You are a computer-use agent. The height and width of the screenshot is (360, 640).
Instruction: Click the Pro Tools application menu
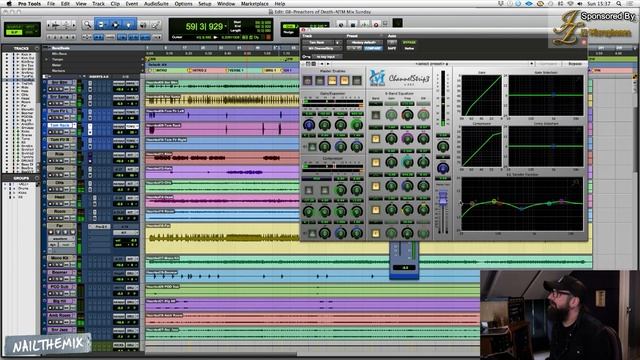(x=29, y=4)
